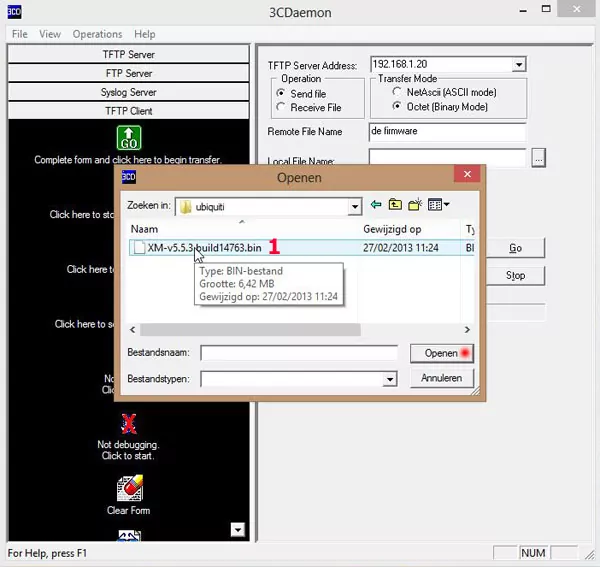
Task: Click the Annuleren button
Action: 440,378
